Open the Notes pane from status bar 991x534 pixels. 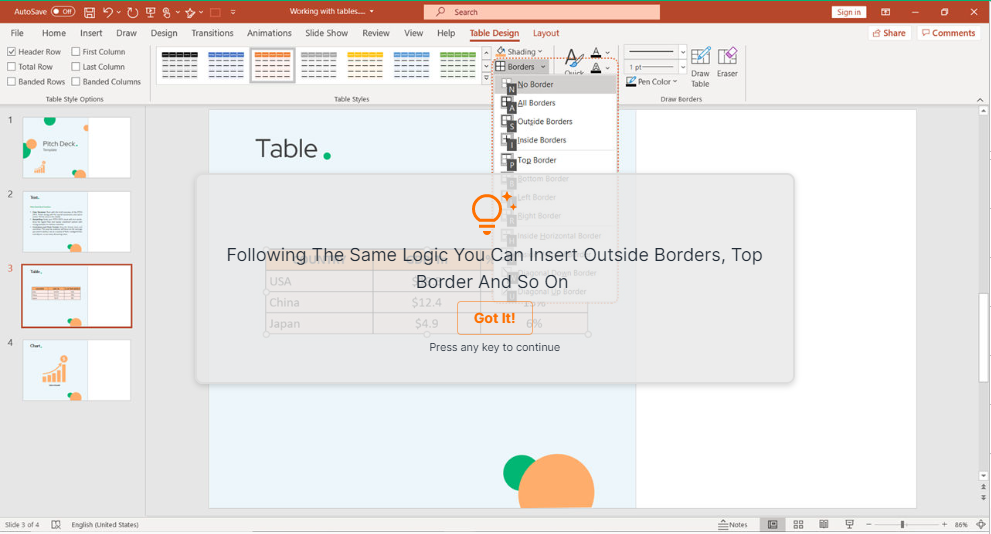(733, 525)
